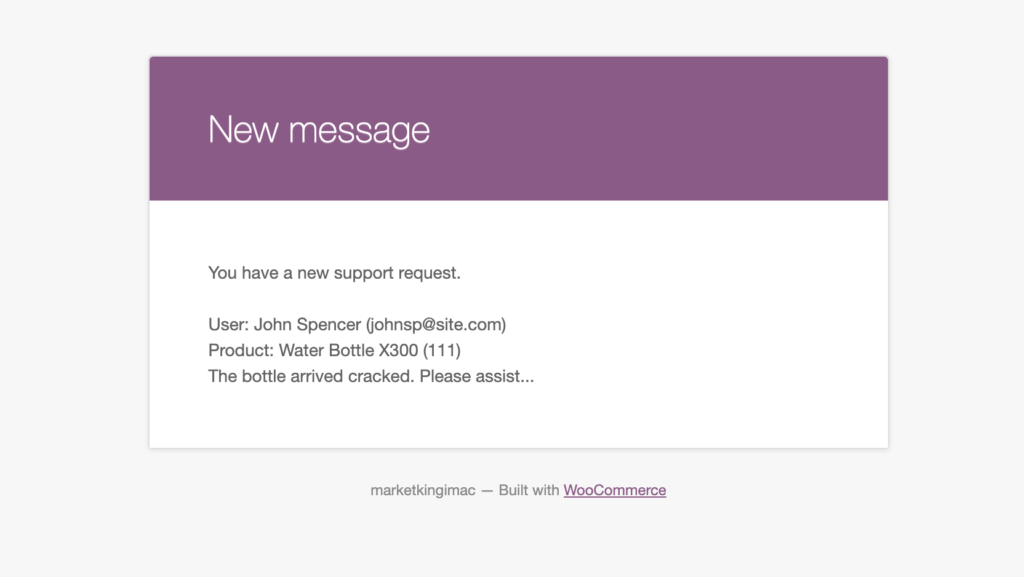1024x577 pixels.
Task: Click the "User:" label
Action: coord(229,324)
